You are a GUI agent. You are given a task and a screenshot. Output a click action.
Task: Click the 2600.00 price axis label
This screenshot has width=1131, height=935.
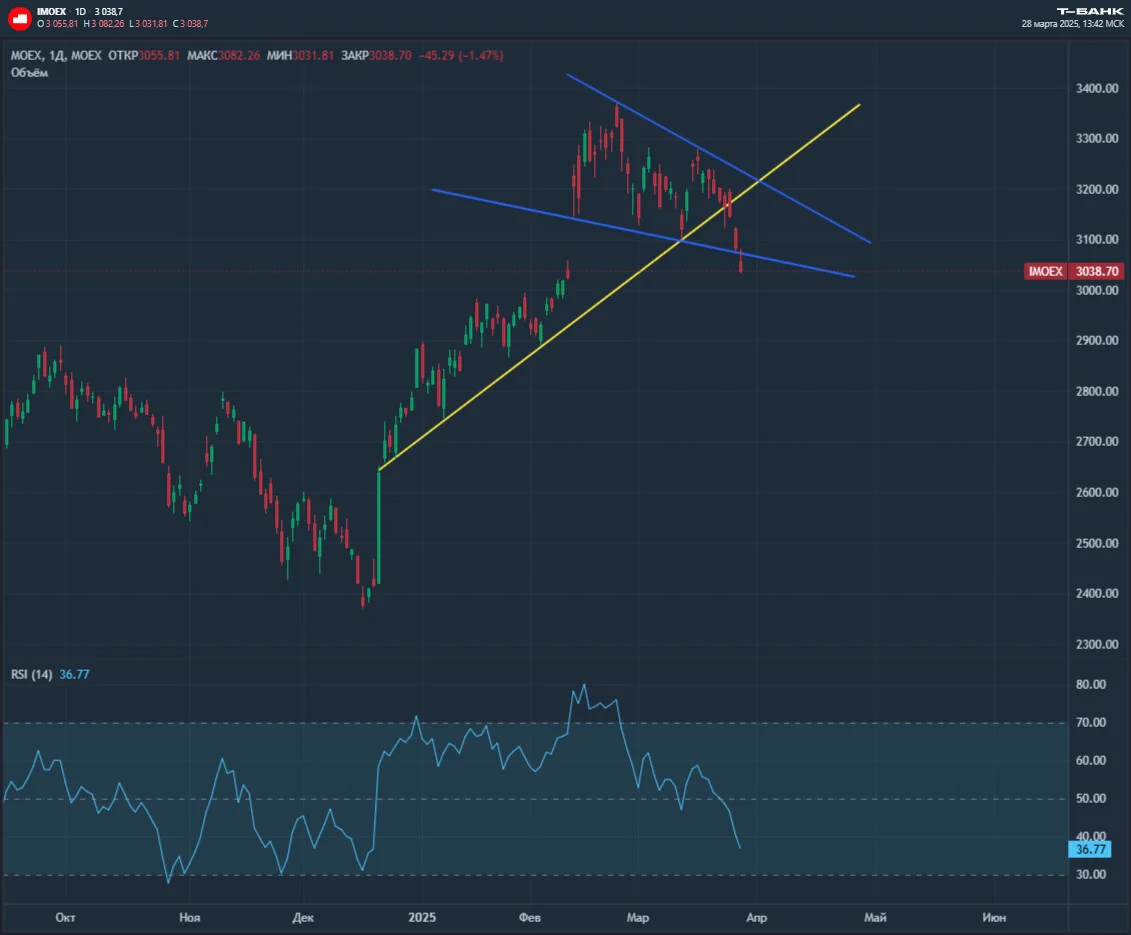point(1097,492)
